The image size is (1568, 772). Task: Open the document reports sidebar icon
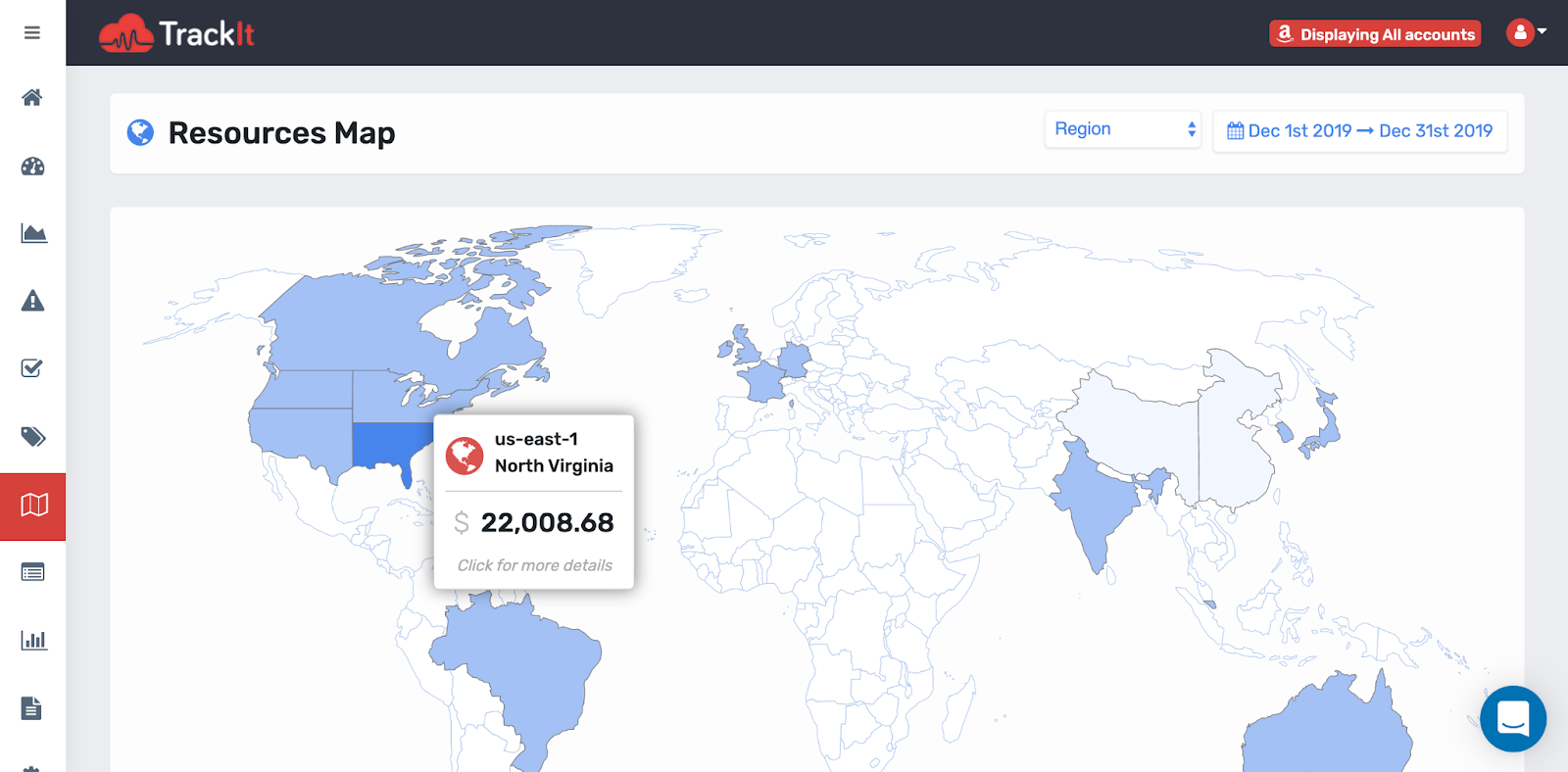(x=32, y=707)
